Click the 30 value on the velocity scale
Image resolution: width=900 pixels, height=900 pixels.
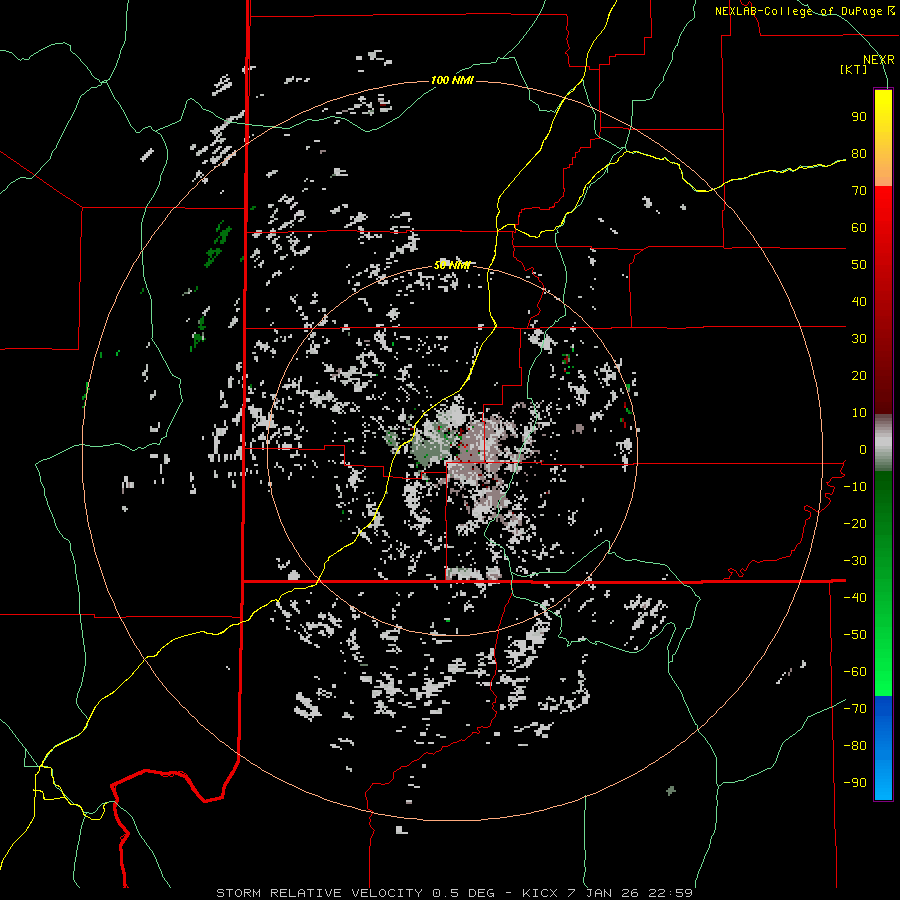pyautogui.click(x=859, y=339)
